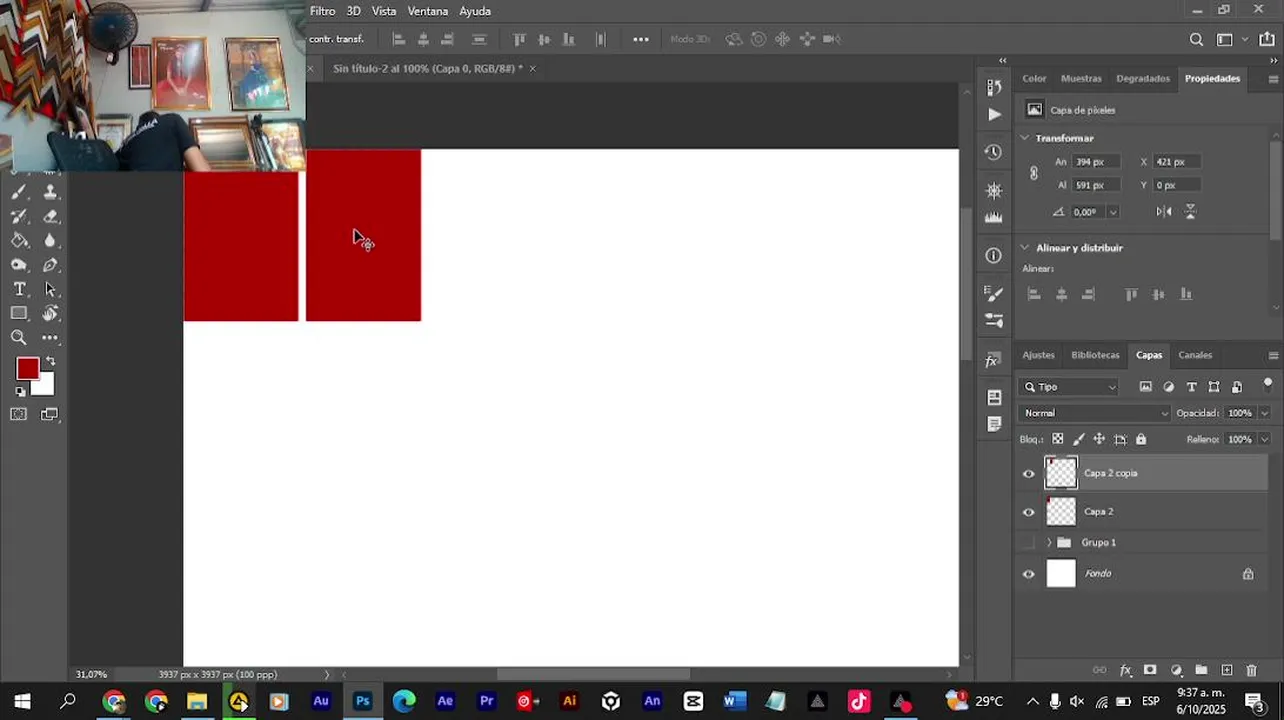
Task: Select the Clone Stamp tool
Action: coord(50,192)
